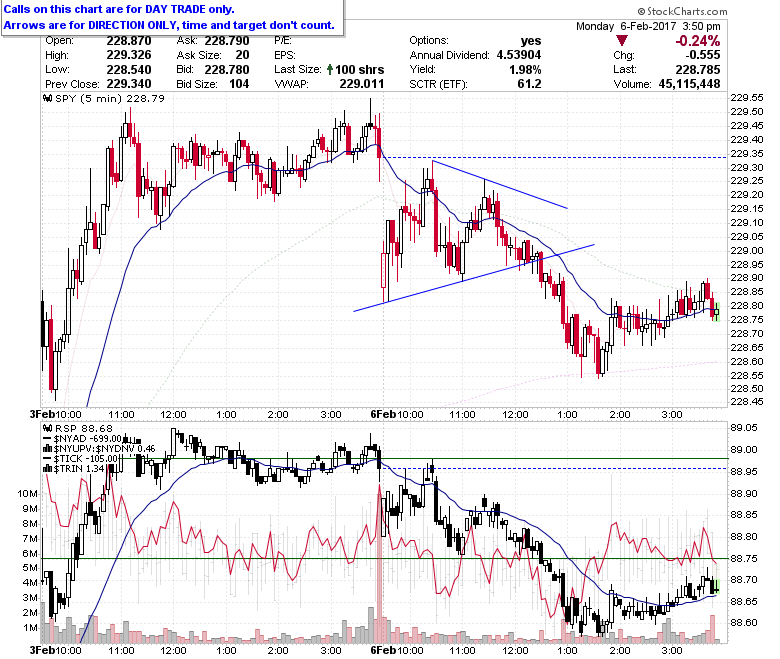Click the green up arrow before 100 shrs
780x659 pixels.
330,69
